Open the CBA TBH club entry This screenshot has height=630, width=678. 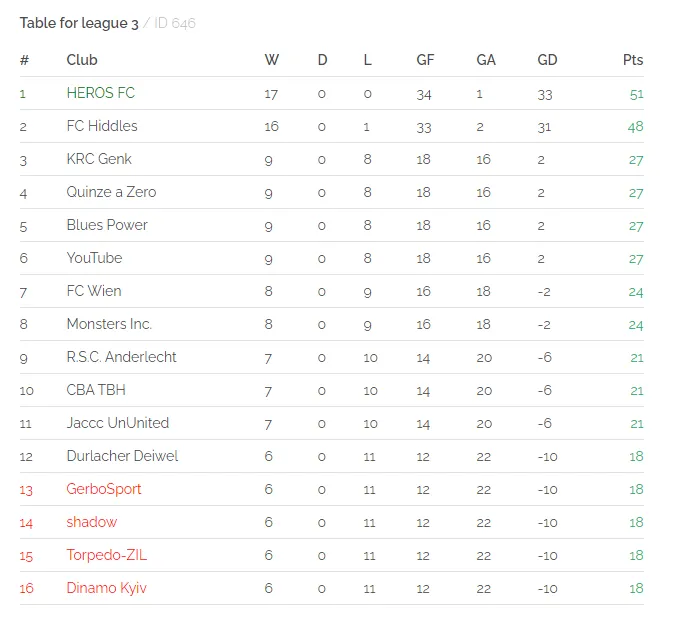point(96,390)
